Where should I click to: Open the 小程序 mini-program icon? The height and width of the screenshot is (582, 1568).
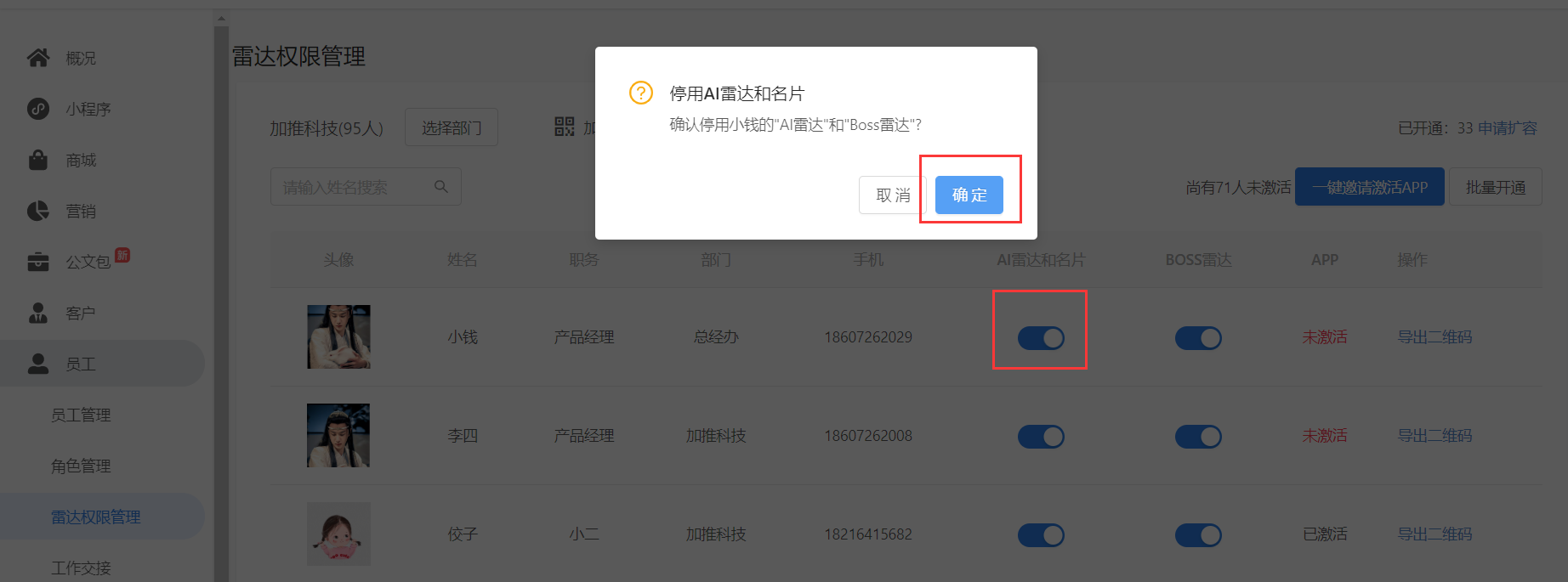tap(38, 109)
